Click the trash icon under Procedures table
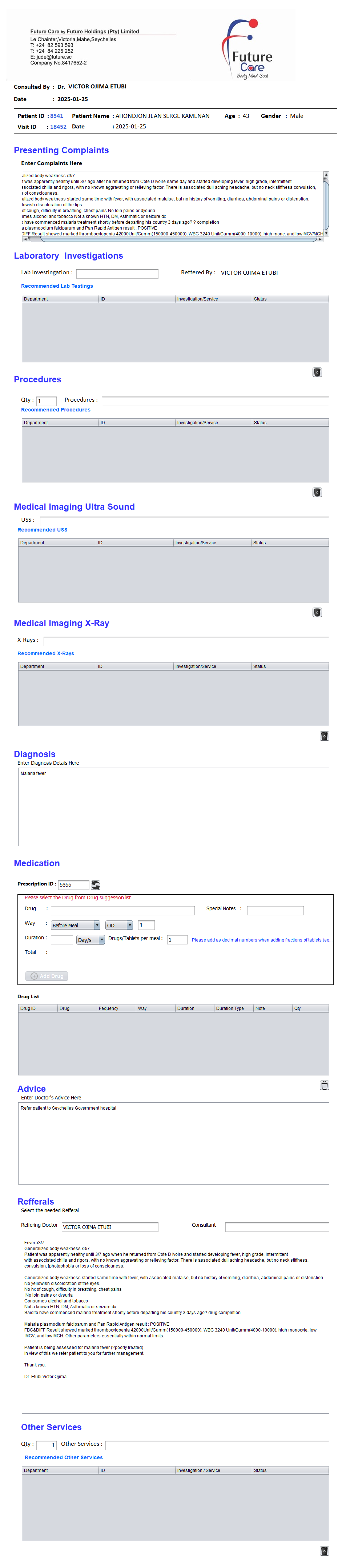The width and height of the screenshot is (338, 1568). (317, 492)
